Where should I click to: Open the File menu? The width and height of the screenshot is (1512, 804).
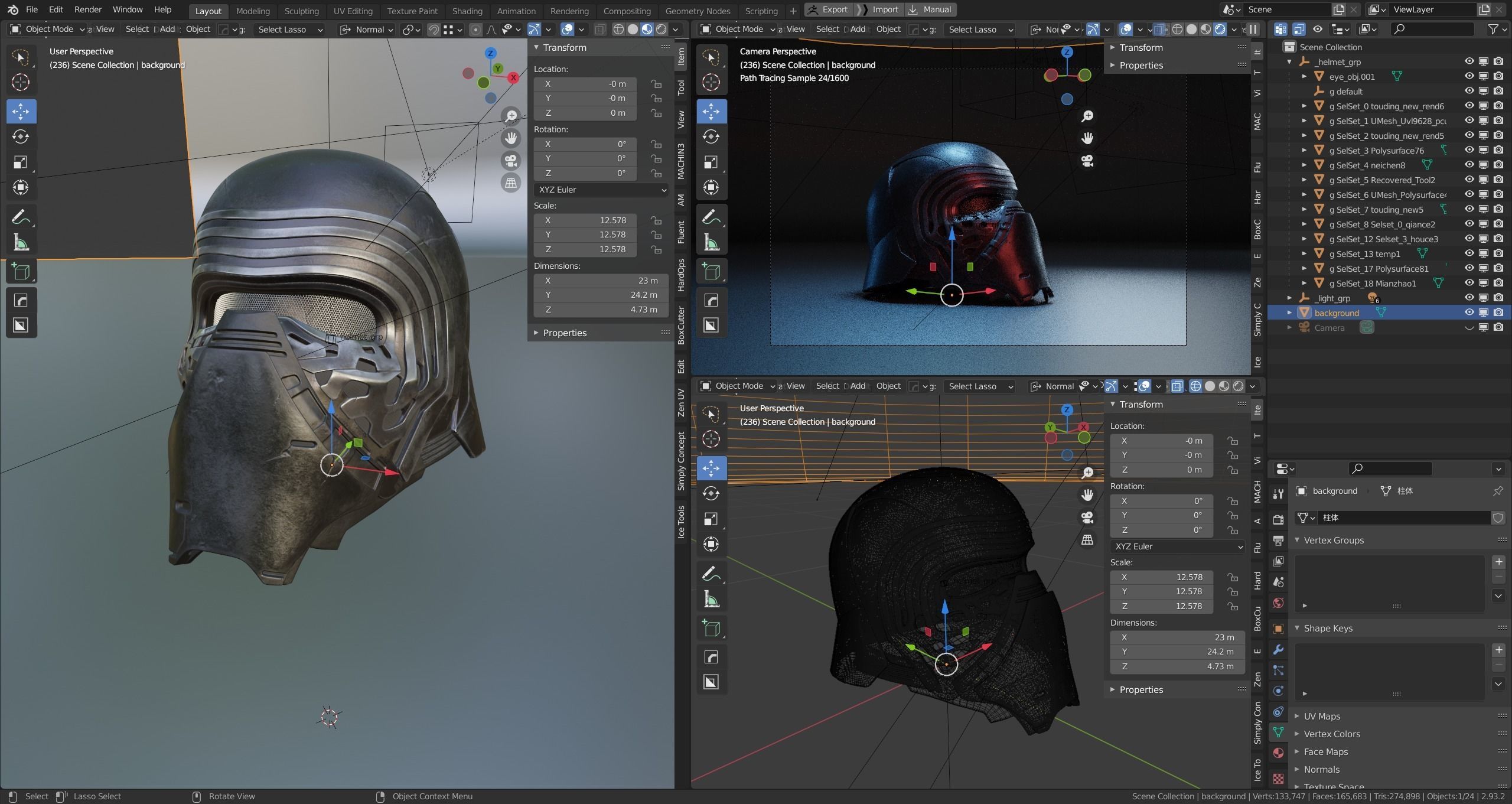tap(32, 9)
